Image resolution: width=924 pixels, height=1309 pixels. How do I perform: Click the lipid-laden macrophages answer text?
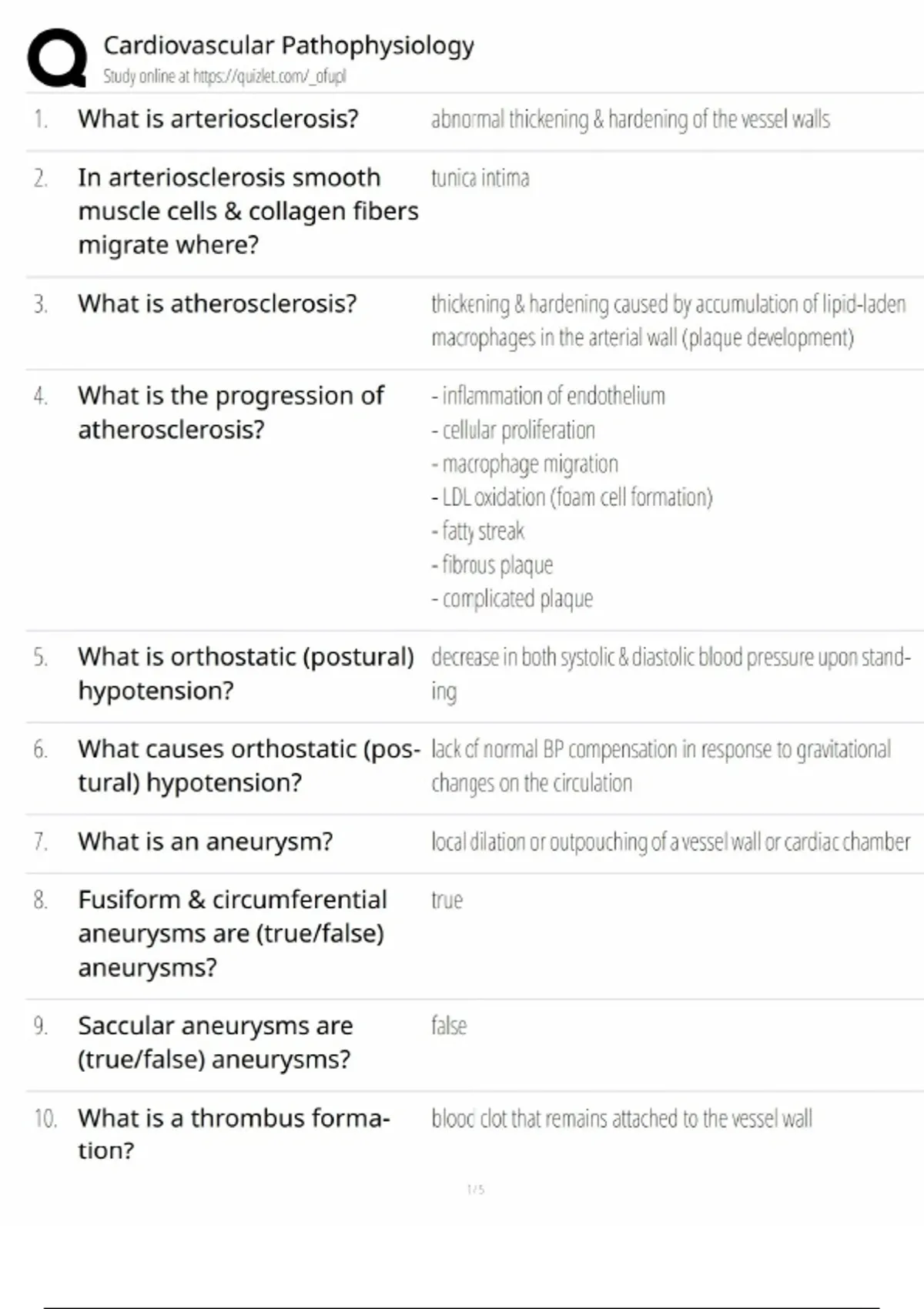coord(668,320)
